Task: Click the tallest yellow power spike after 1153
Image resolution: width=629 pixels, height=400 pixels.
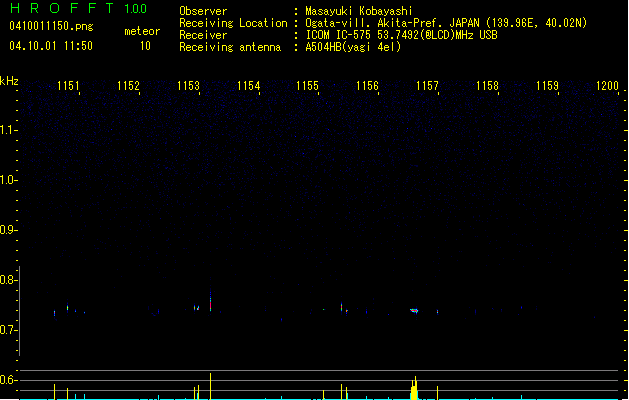Action: (x=210, y=386)
